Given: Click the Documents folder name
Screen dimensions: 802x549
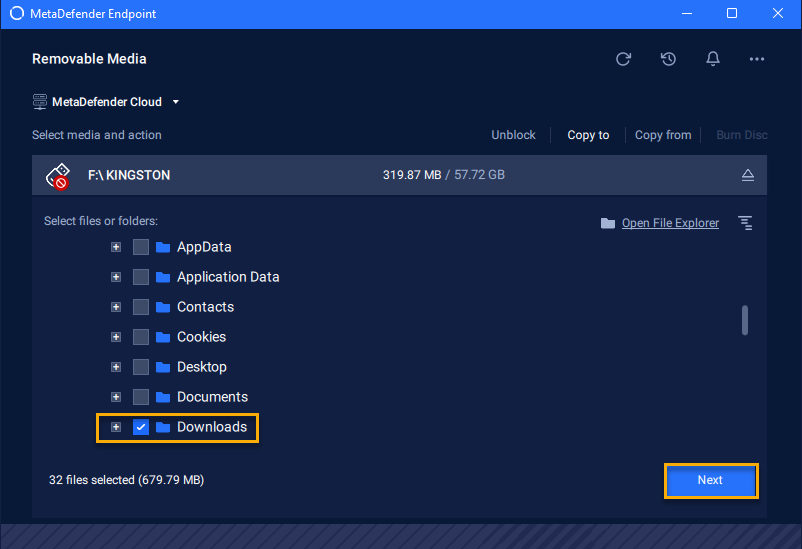Looking at the screenshot, I should 212,397.
